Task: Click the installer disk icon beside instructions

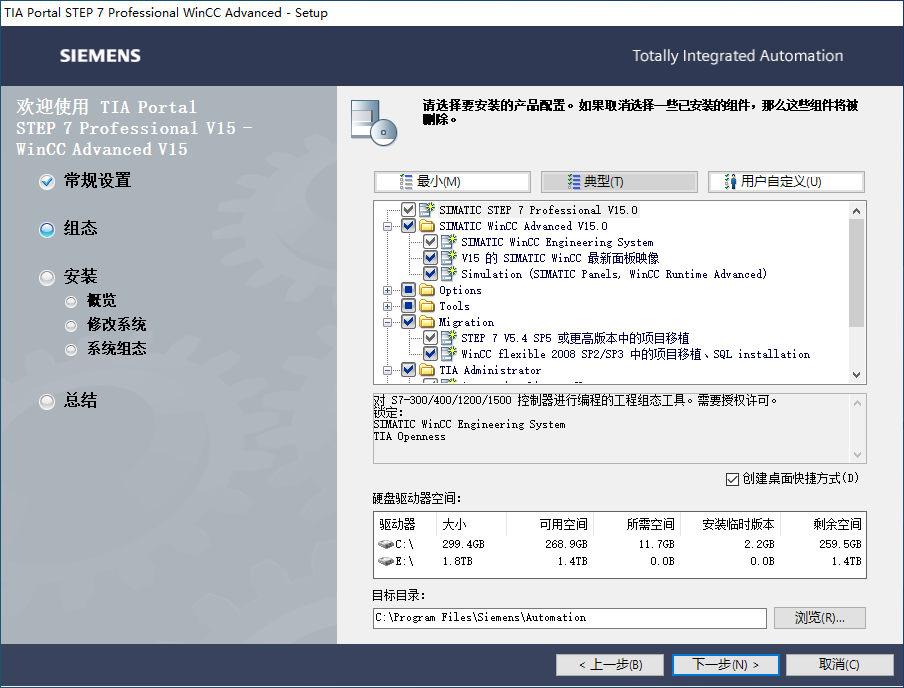Action: pyautogui.click(x=374, y=123)
